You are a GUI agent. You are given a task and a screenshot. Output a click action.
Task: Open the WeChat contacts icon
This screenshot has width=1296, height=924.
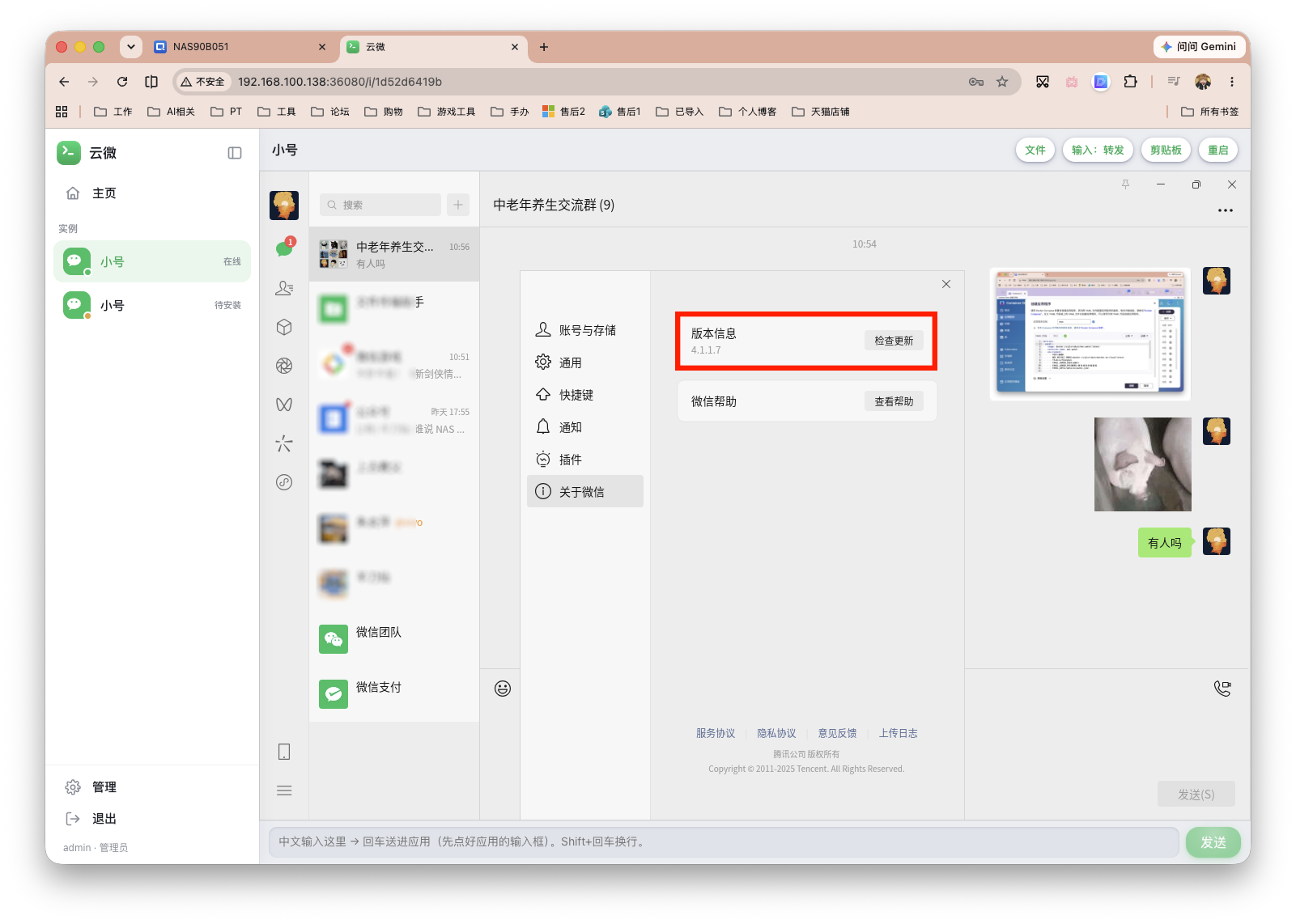tap(284, 288)
